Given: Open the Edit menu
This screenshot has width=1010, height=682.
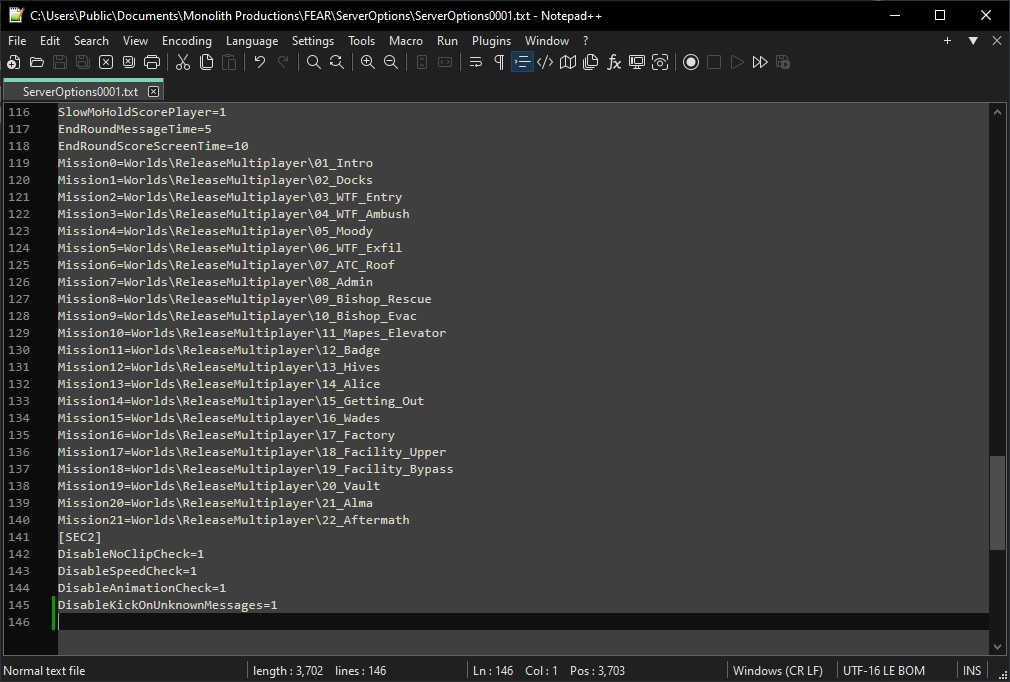Looking at the screenshot, I should [x=50, y=41].
